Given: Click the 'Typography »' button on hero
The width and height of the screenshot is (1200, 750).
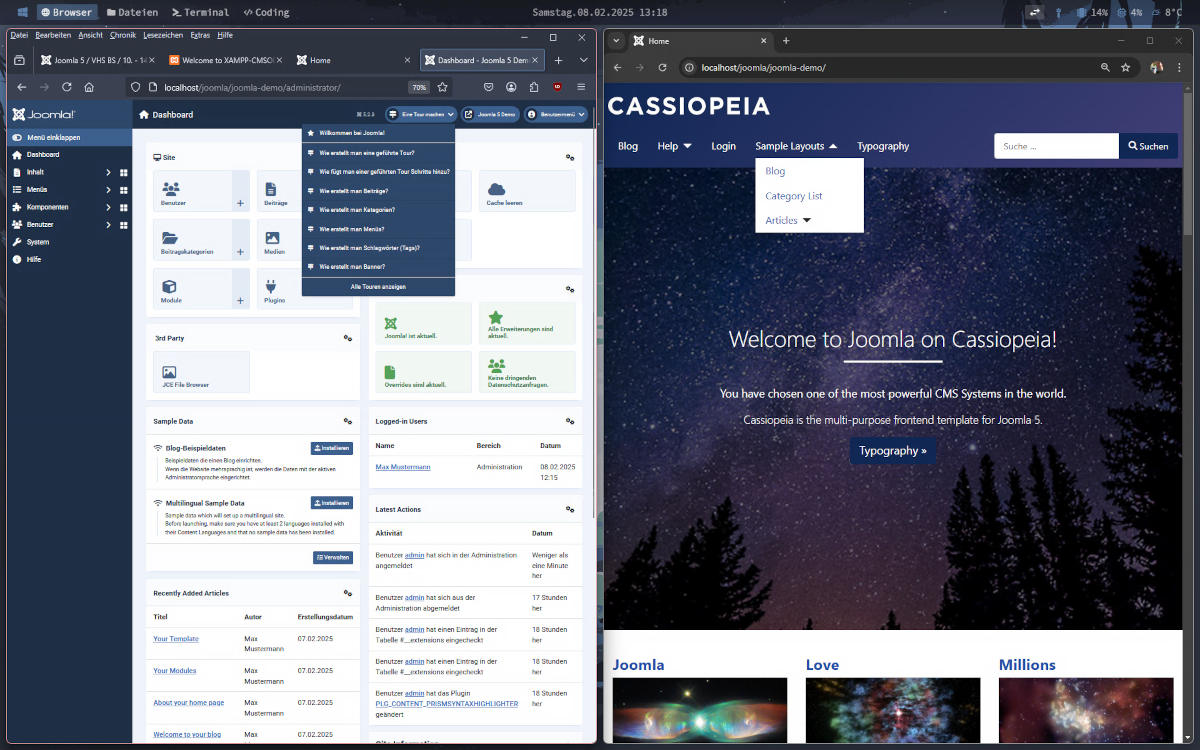Looking at the screenshot, I should [893, 450].
